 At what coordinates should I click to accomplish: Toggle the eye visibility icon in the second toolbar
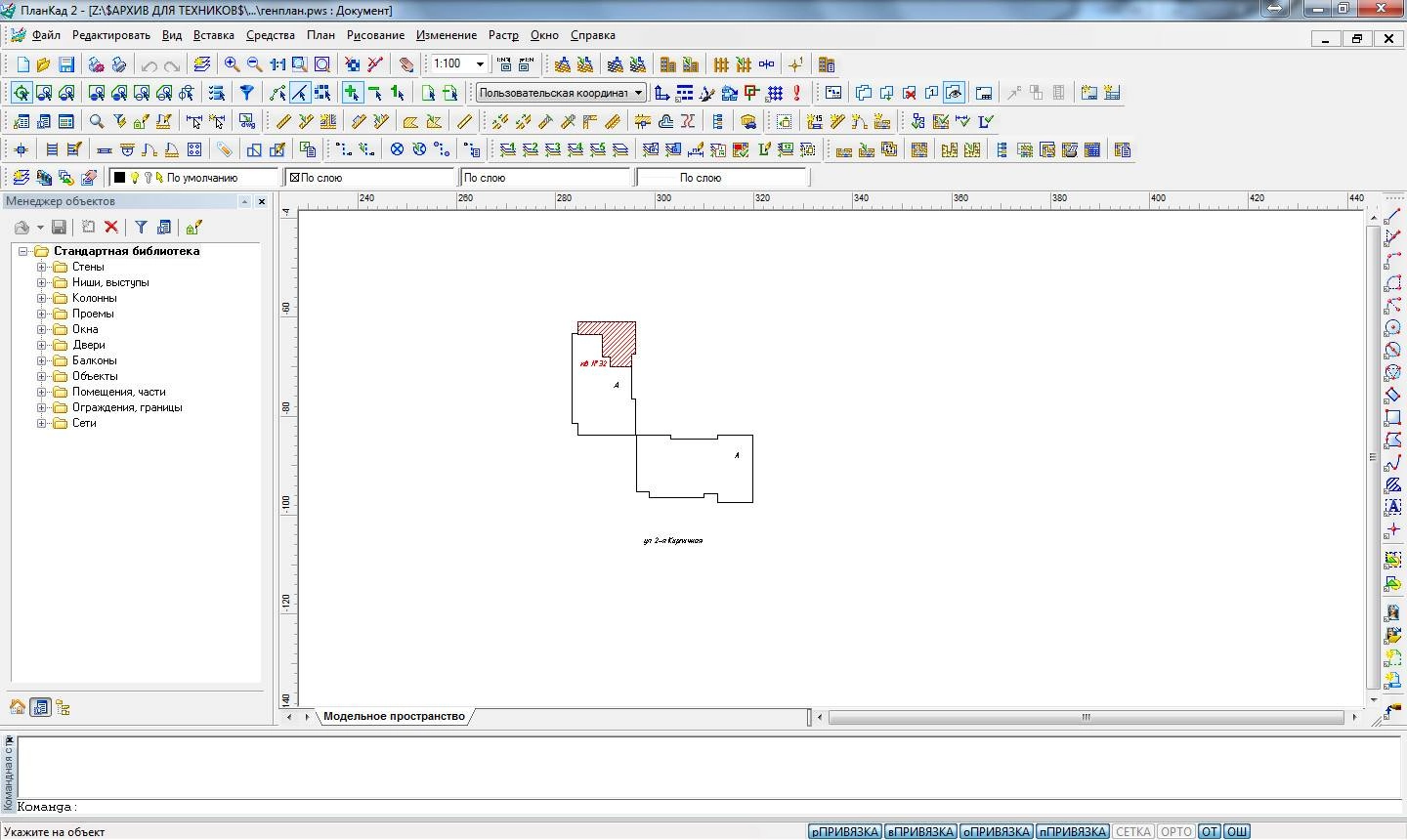pyautogui.click(x=954, y=93)
